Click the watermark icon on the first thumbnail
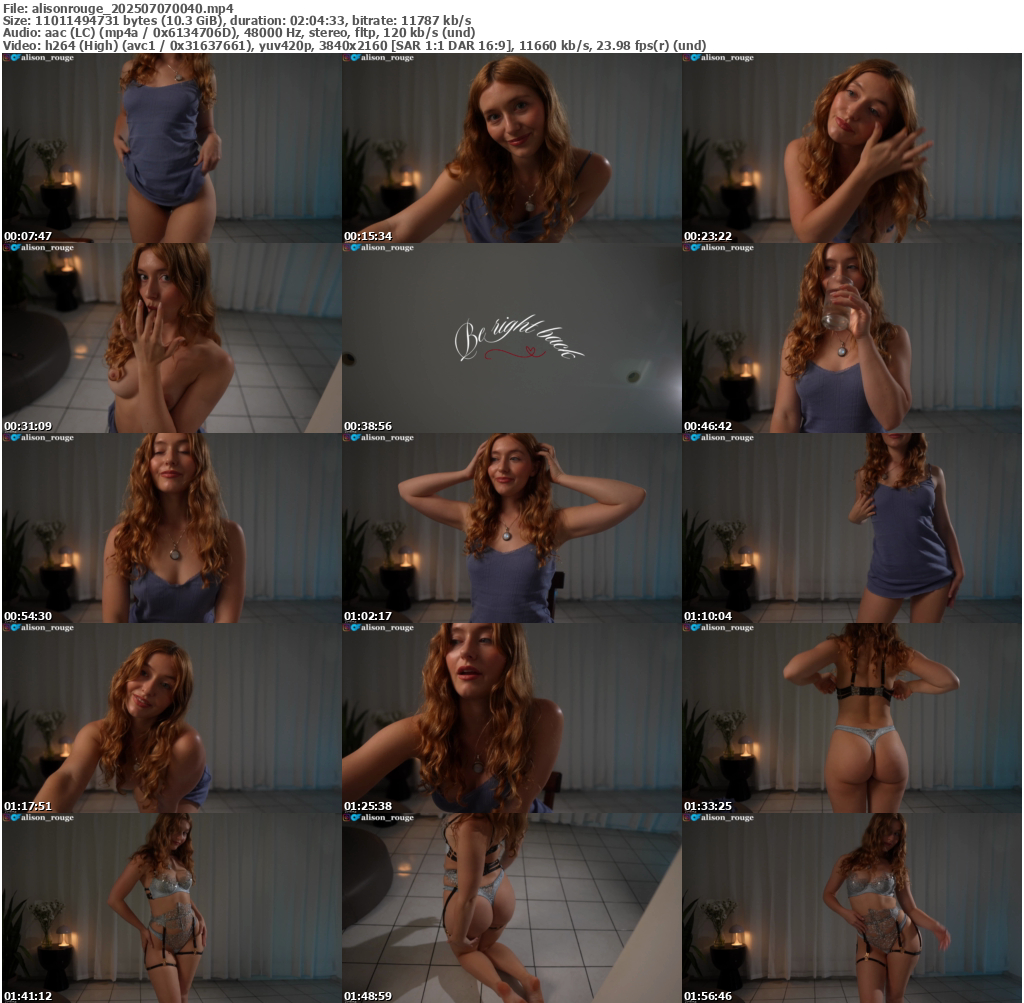 pos(10,58)
